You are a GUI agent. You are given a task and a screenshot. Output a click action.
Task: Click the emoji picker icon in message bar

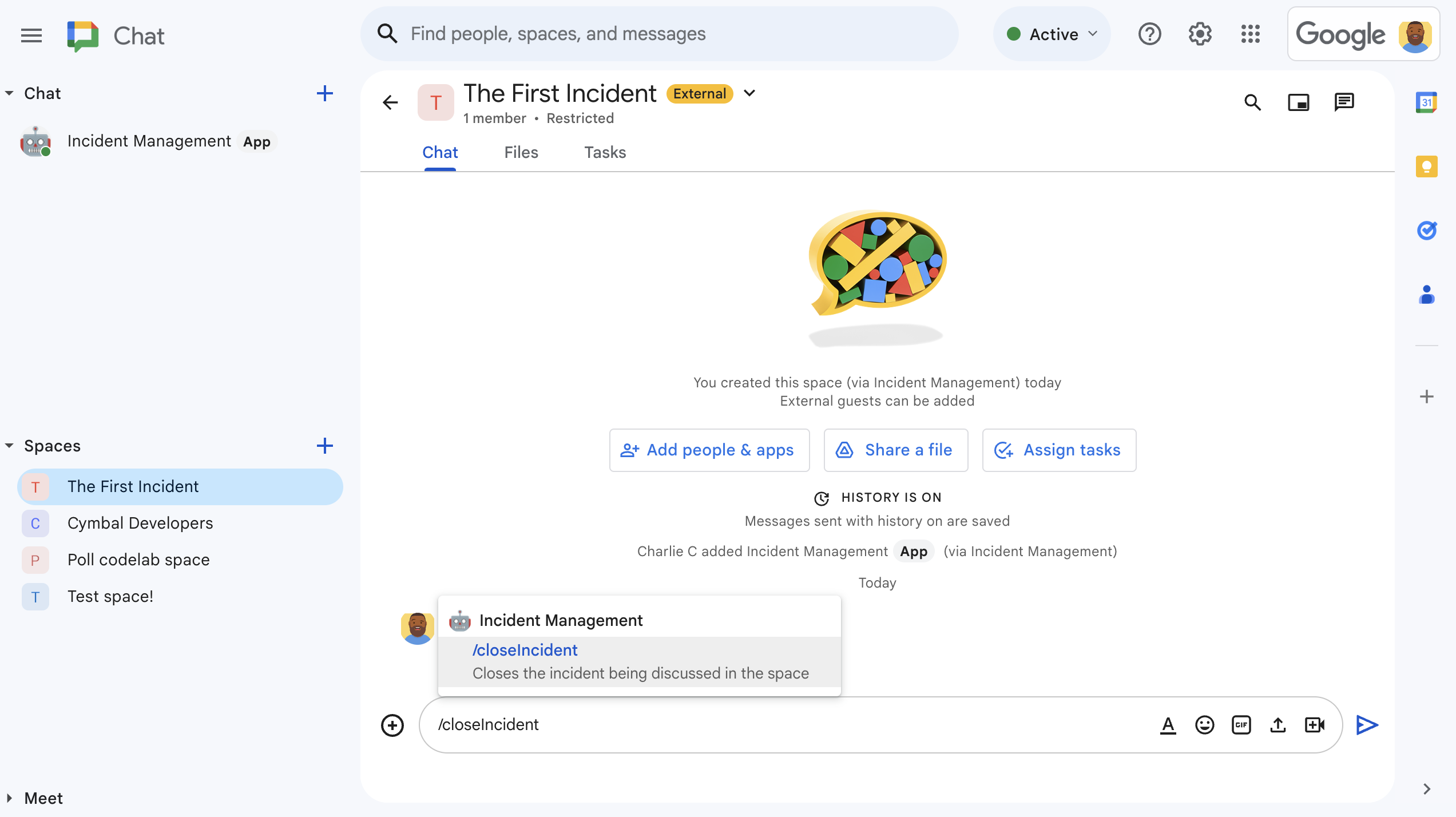(x=1205, y=724)
